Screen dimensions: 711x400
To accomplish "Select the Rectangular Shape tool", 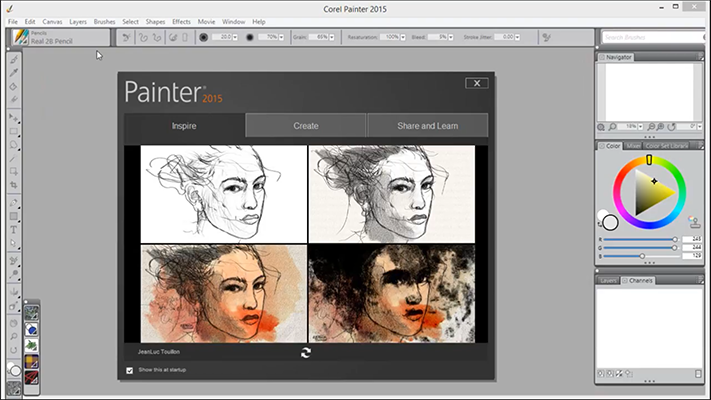I will pyautogui.click(x=14, y=216).
